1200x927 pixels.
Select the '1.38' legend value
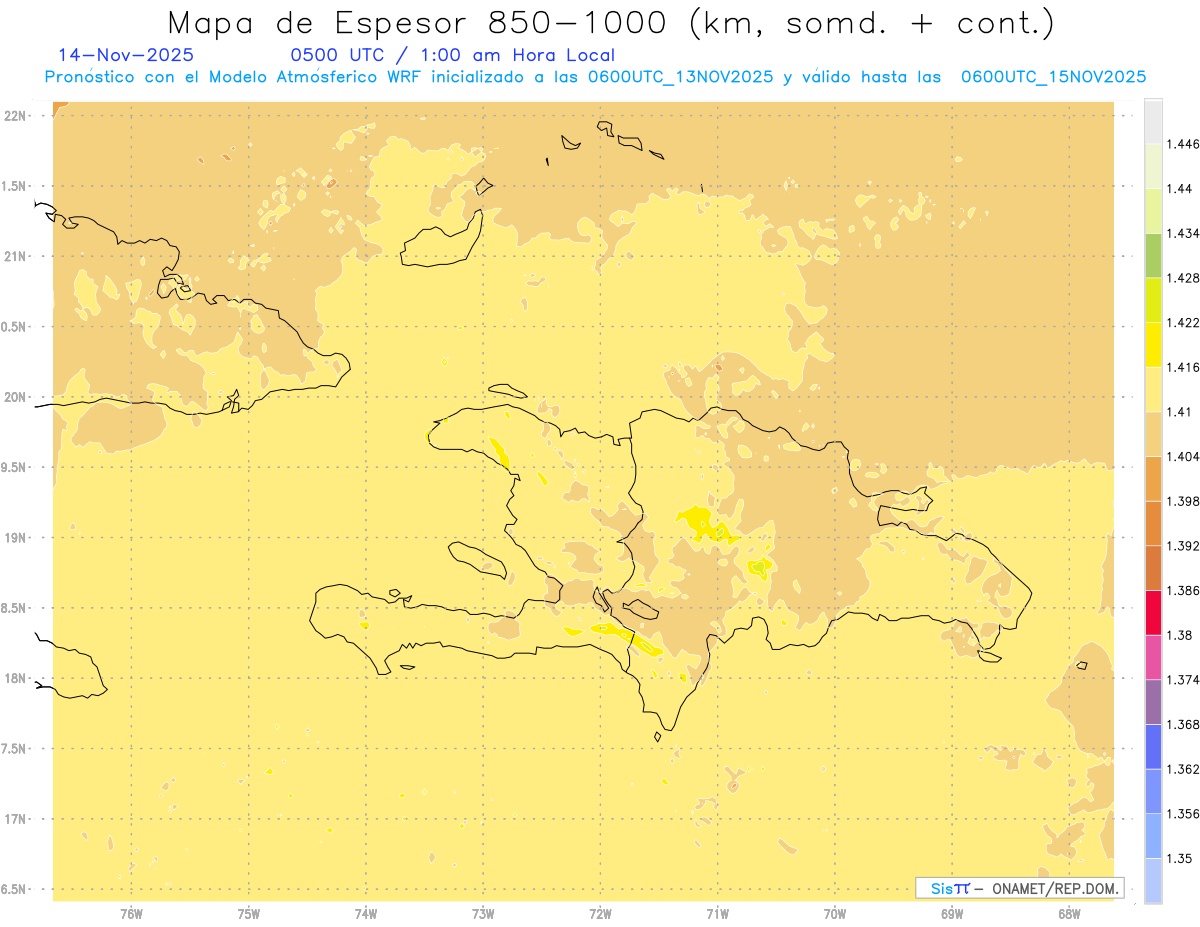point(1180,635)
